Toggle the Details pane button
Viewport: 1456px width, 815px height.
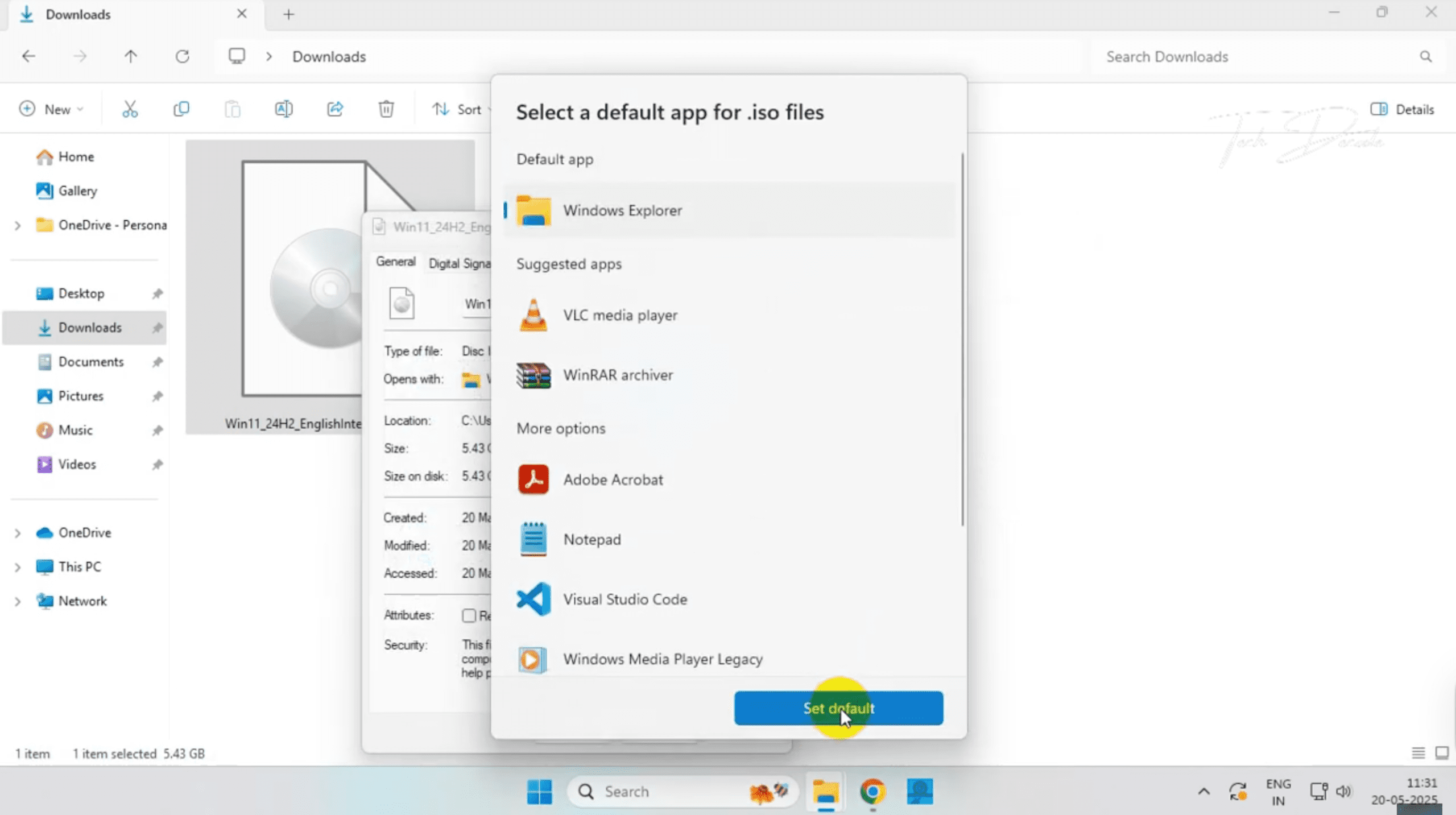(1403, 109)
